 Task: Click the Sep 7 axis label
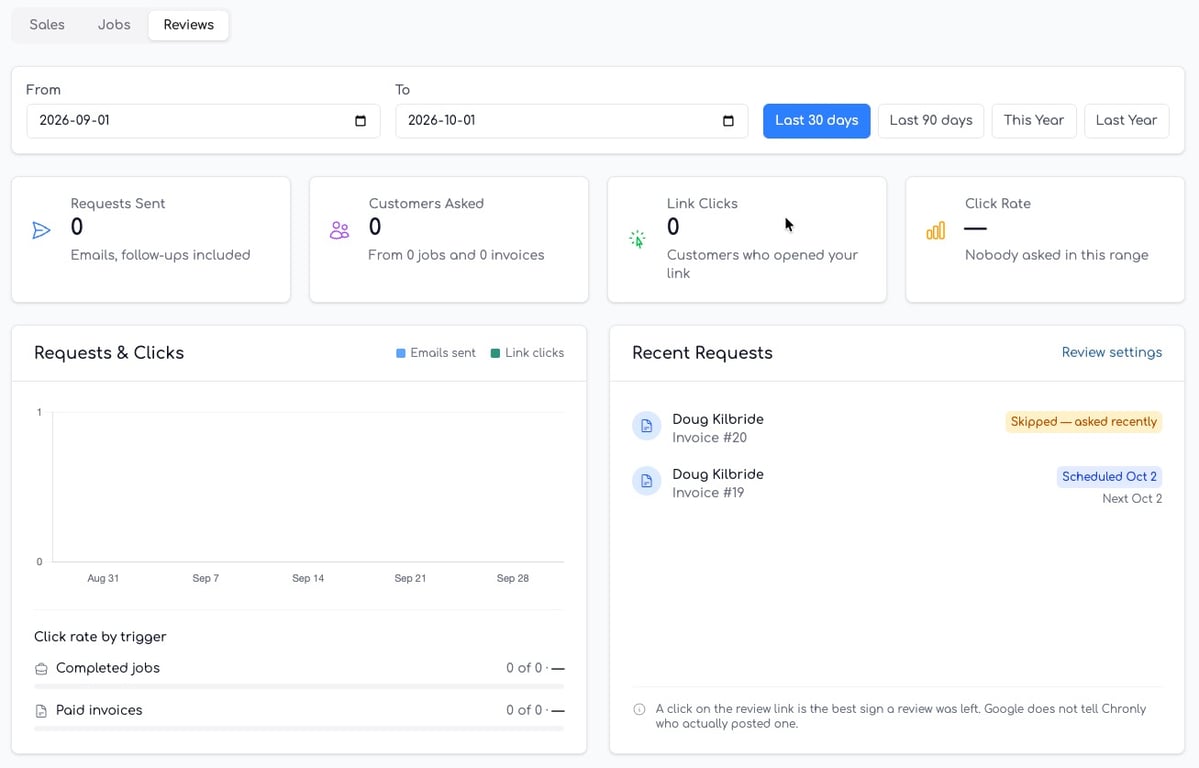pyautogui.click(x=206, y=578)
